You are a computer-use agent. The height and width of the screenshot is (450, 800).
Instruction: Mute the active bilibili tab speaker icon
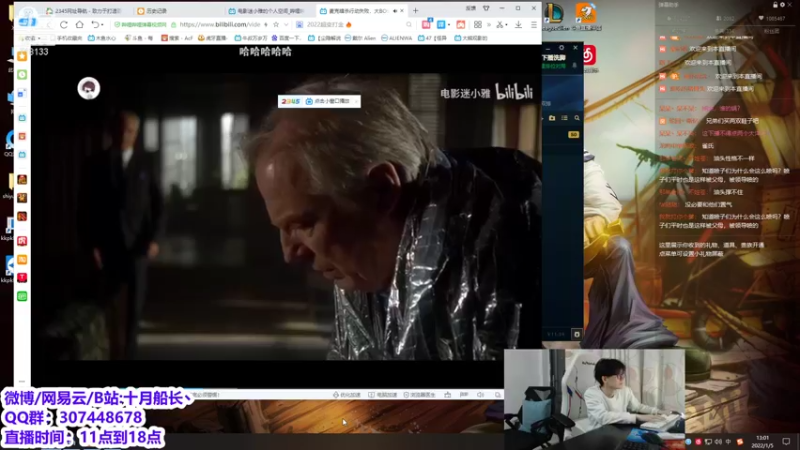(395, 11)
